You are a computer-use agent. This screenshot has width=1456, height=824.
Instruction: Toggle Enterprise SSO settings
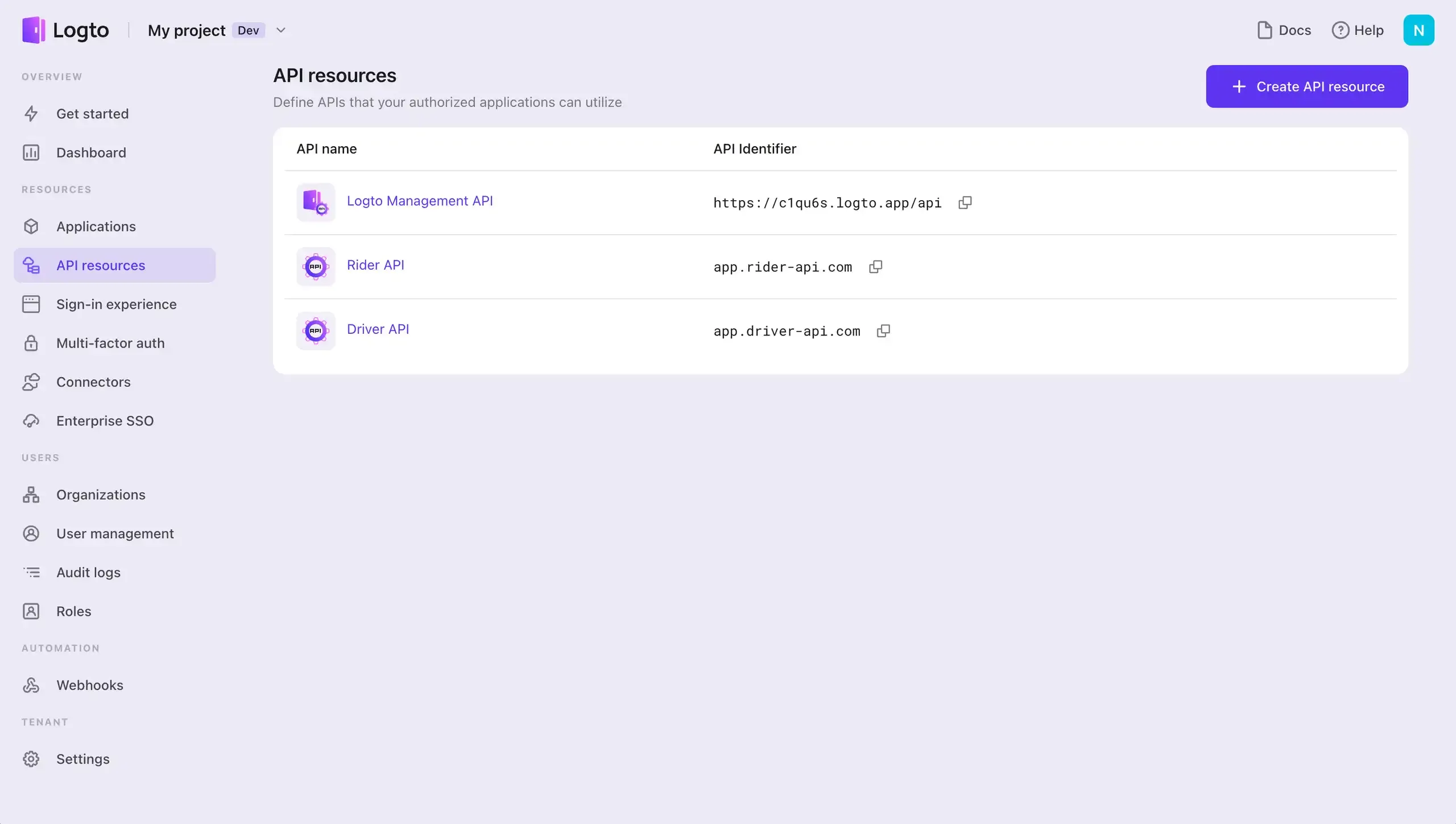click(x=105, y=420)
